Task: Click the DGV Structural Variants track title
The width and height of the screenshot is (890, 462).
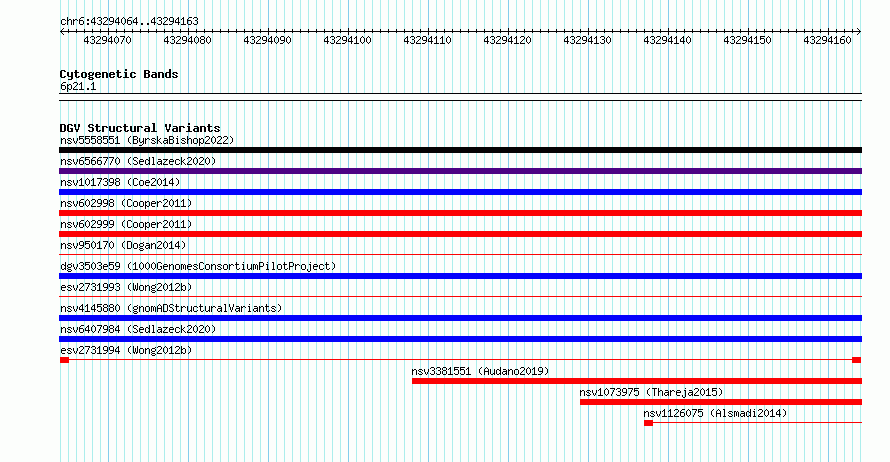Action: tap(140, 128)
